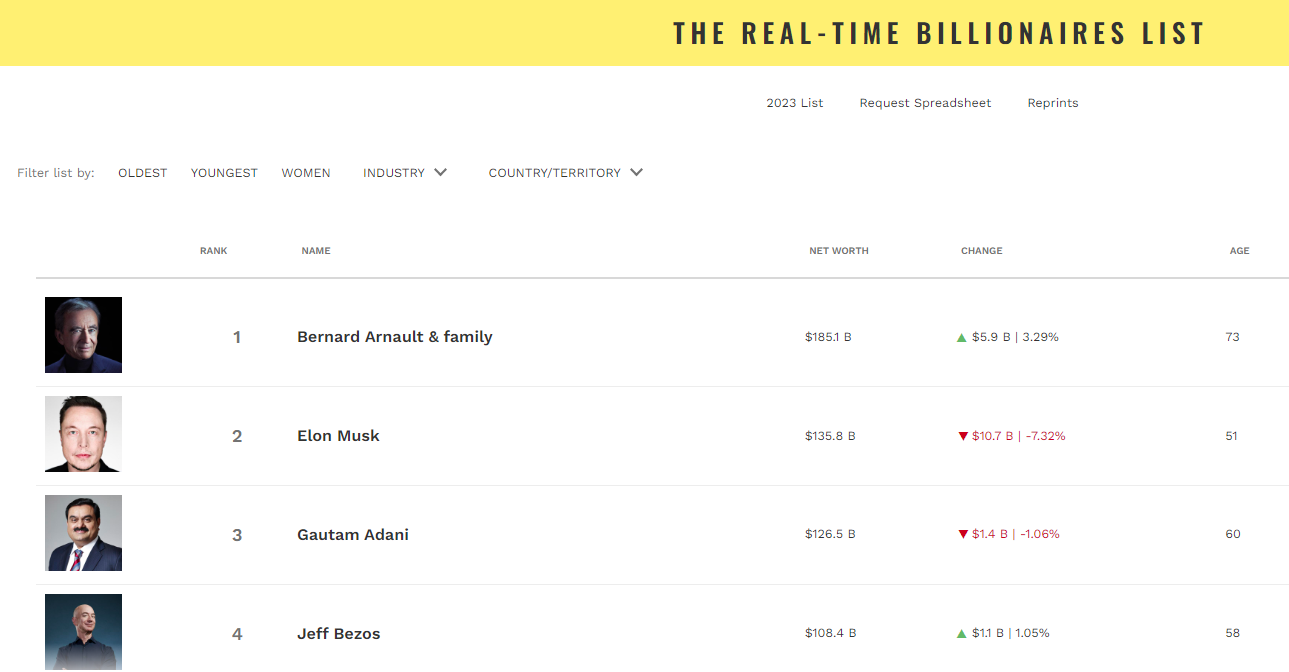Screen dimensions: 1289x672
Task: Click the chevron next to Country/Territory
Action: [x=636, y=173]
